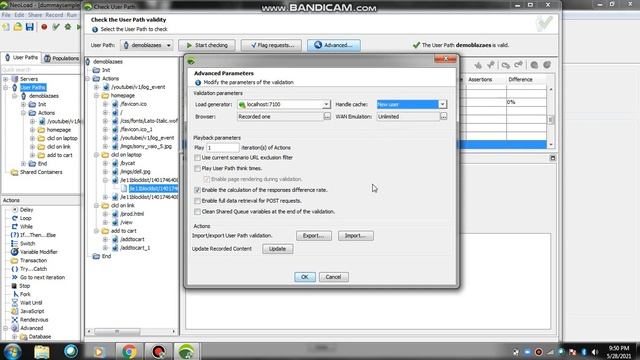Open Windows Explorer from the taskbar
Screen dimensions: 640x360
point(42,351)
